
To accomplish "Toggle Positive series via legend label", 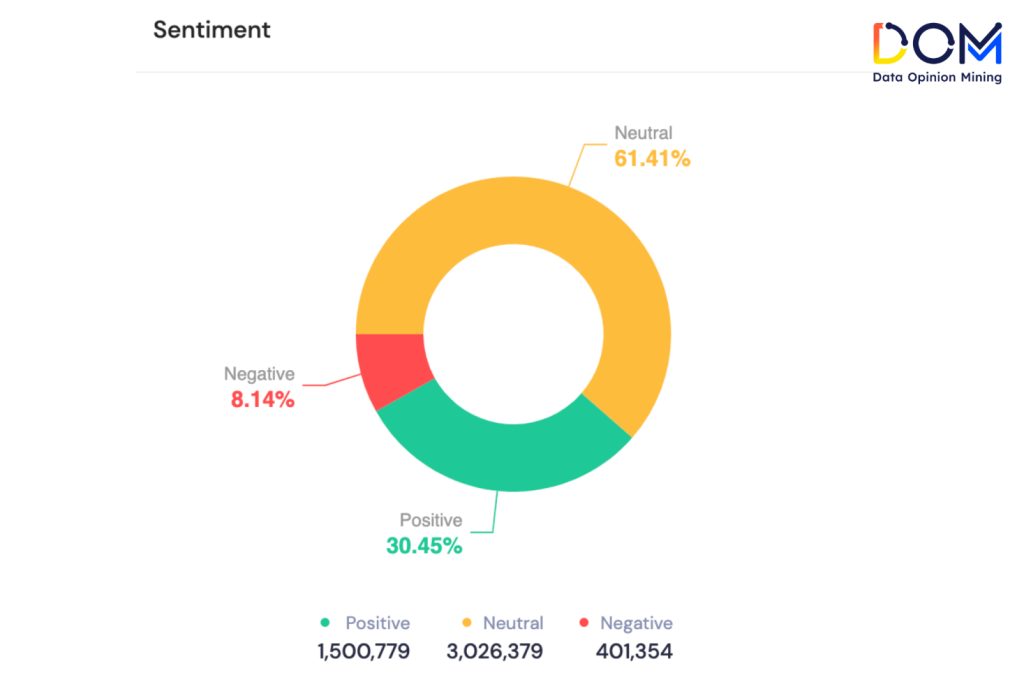I will coord(377,623).
